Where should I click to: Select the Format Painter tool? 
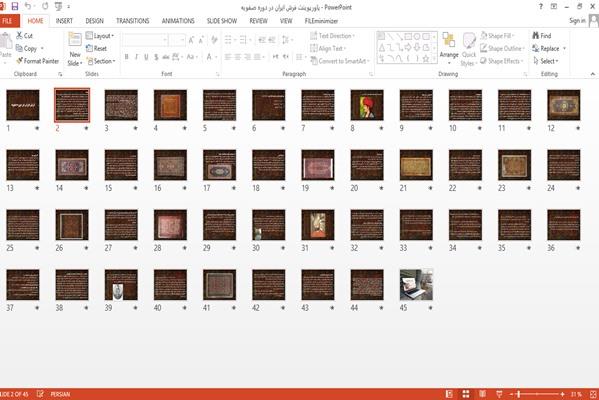click(37, 61)
